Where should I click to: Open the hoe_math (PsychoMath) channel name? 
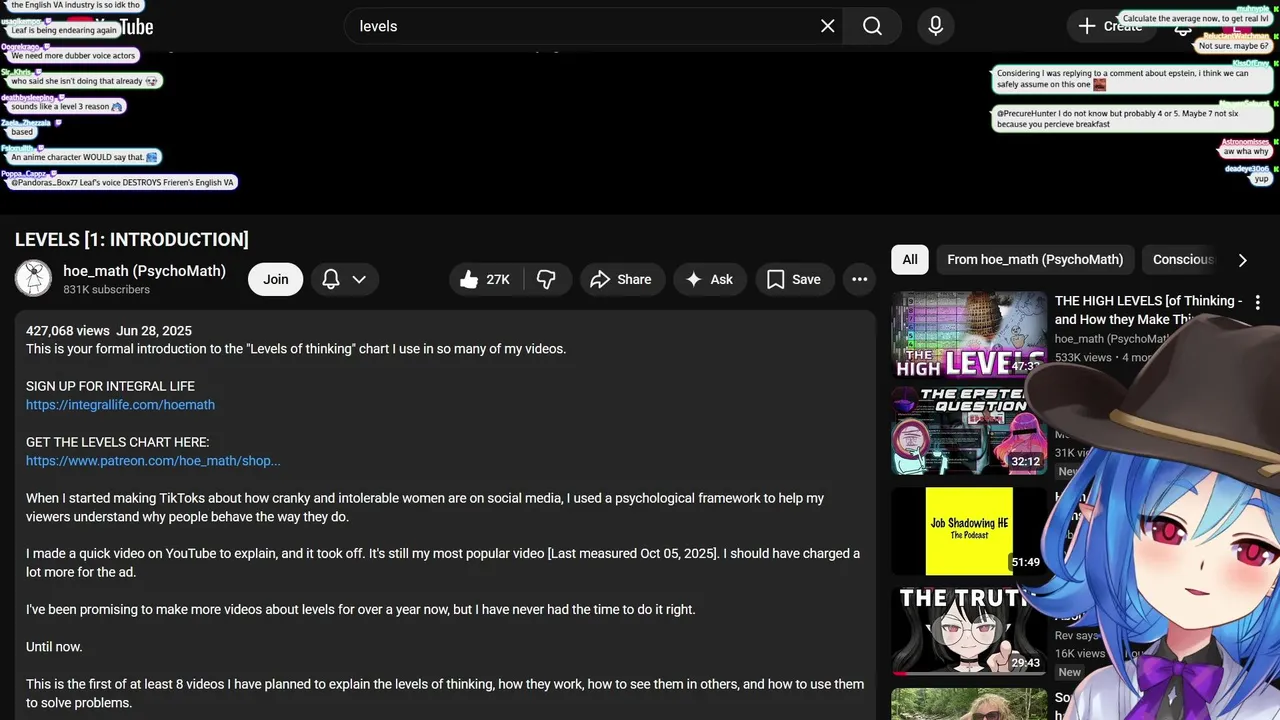144,271
